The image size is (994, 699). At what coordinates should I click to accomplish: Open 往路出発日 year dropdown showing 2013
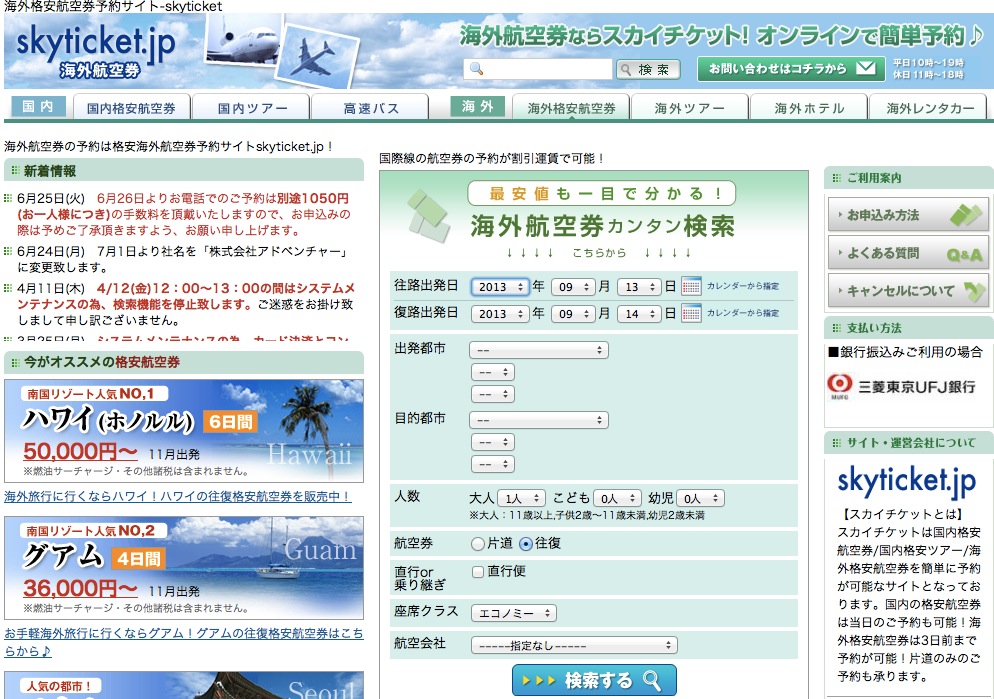pos(500,287)
